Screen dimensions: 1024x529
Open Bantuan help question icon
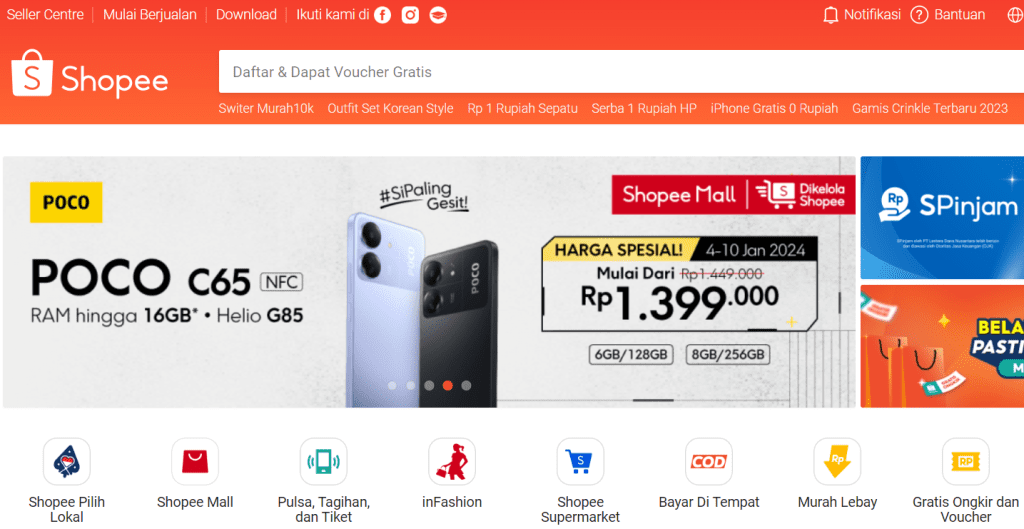(x=920, y=15)
